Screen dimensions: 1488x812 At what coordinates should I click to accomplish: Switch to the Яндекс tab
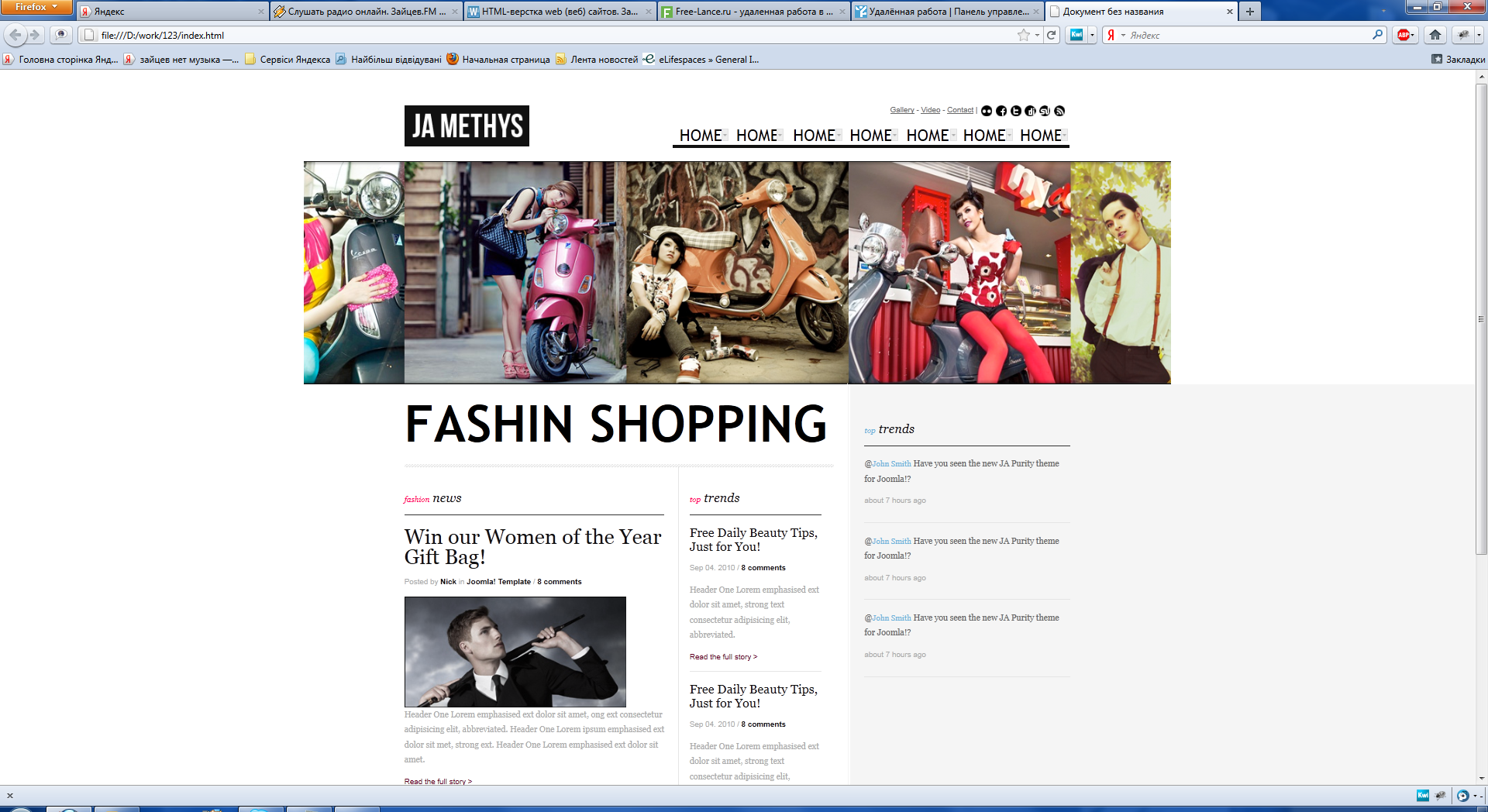(x=172, y=12)
